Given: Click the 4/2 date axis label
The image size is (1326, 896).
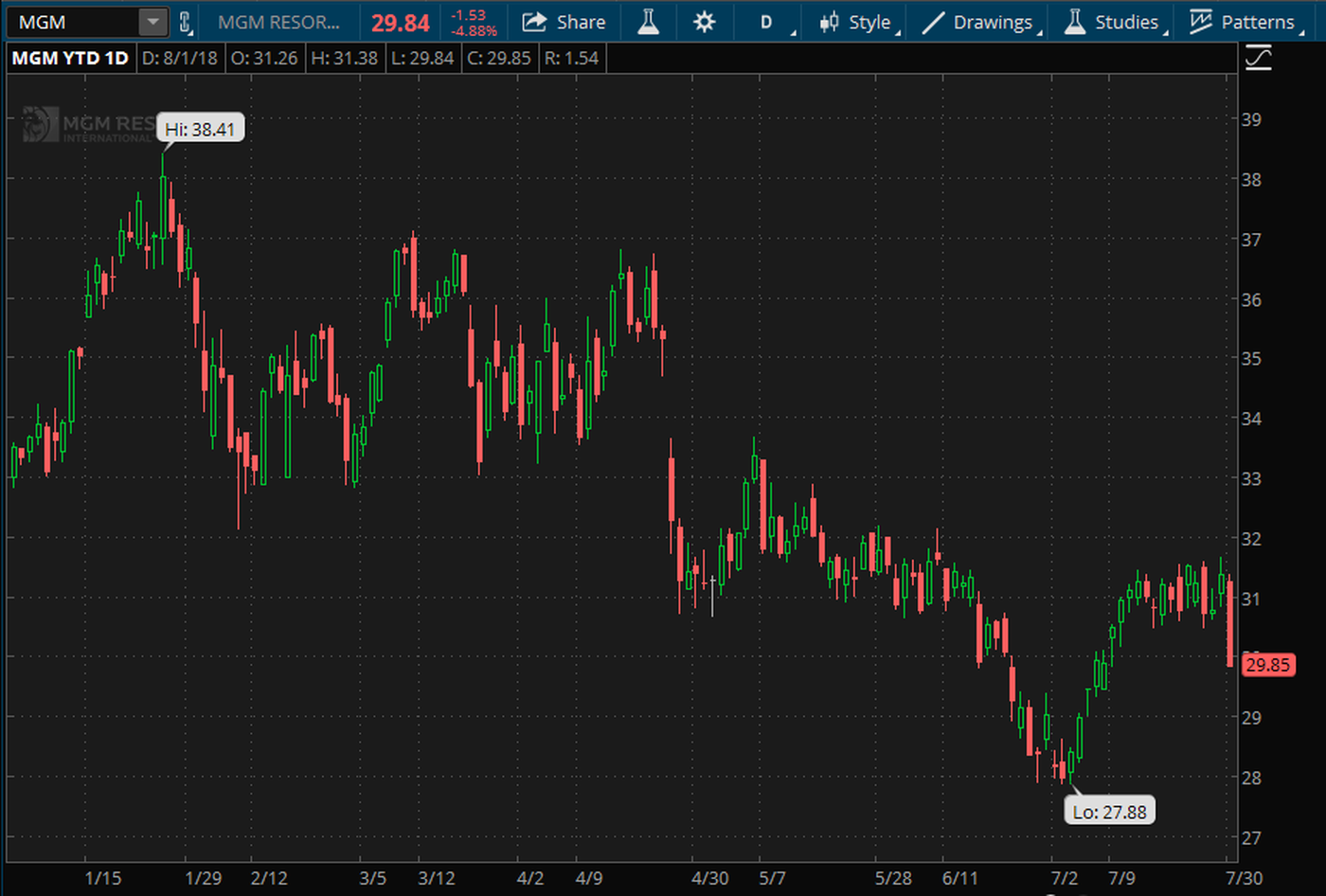Looking at the screenshot, I should 530,878.
